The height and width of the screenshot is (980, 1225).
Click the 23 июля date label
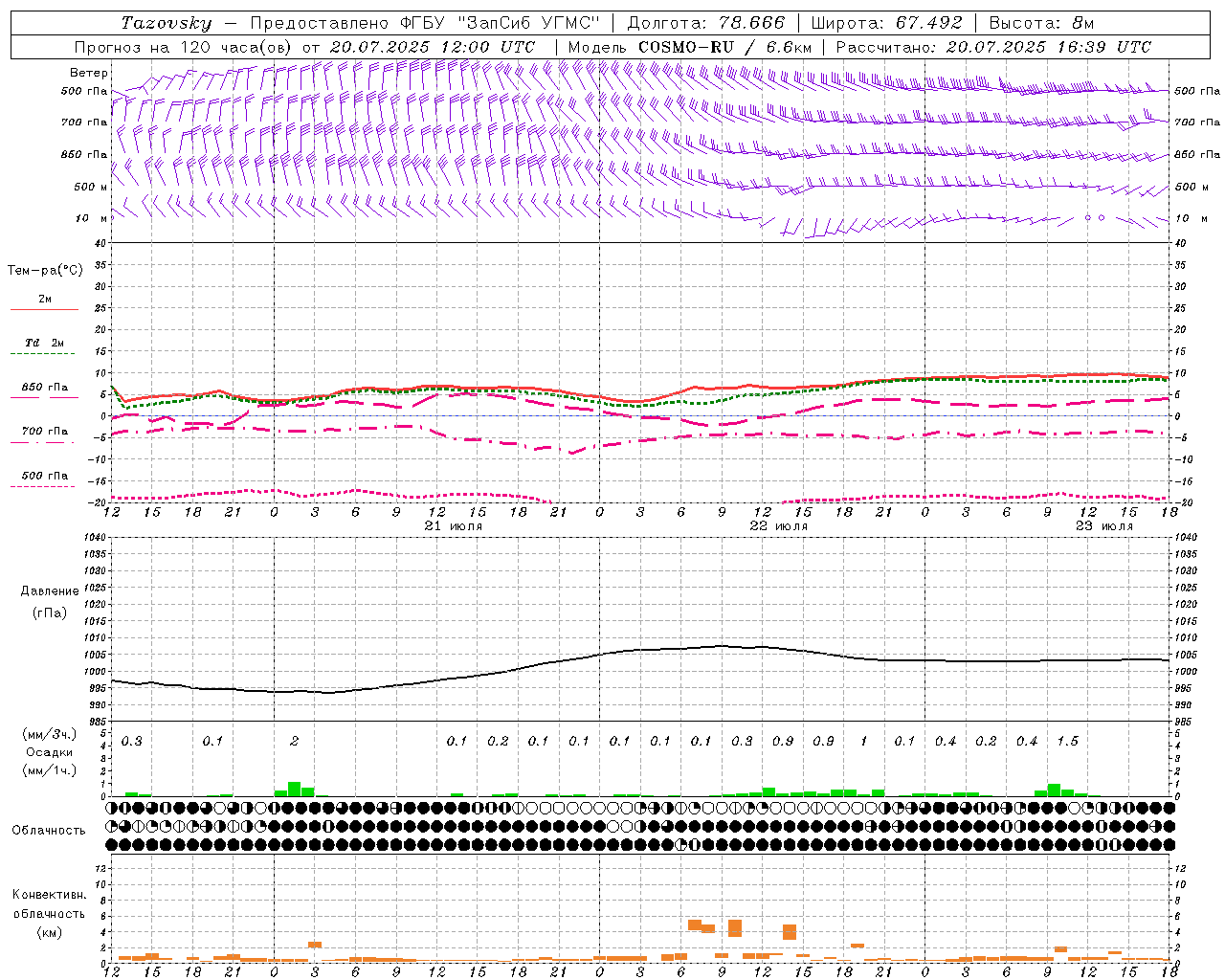(1104, 526)
